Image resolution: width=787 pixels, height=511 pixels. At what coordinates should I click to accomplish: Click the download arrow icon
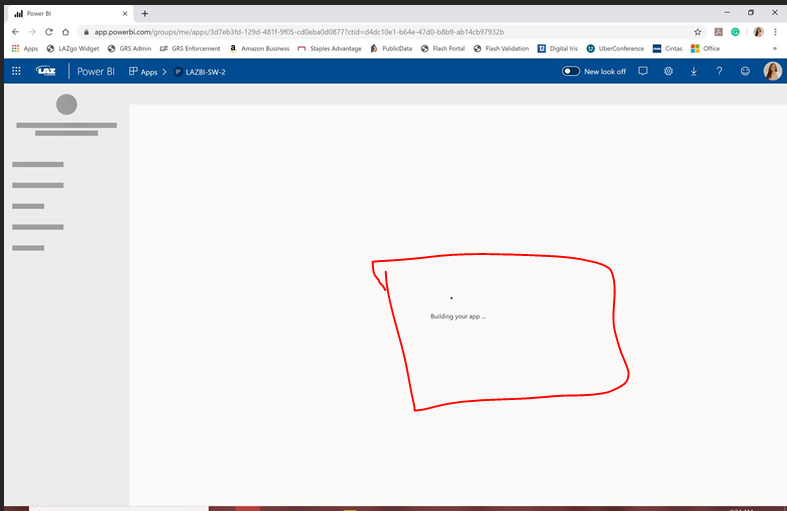pyautogui.click(x=694, y=71)
